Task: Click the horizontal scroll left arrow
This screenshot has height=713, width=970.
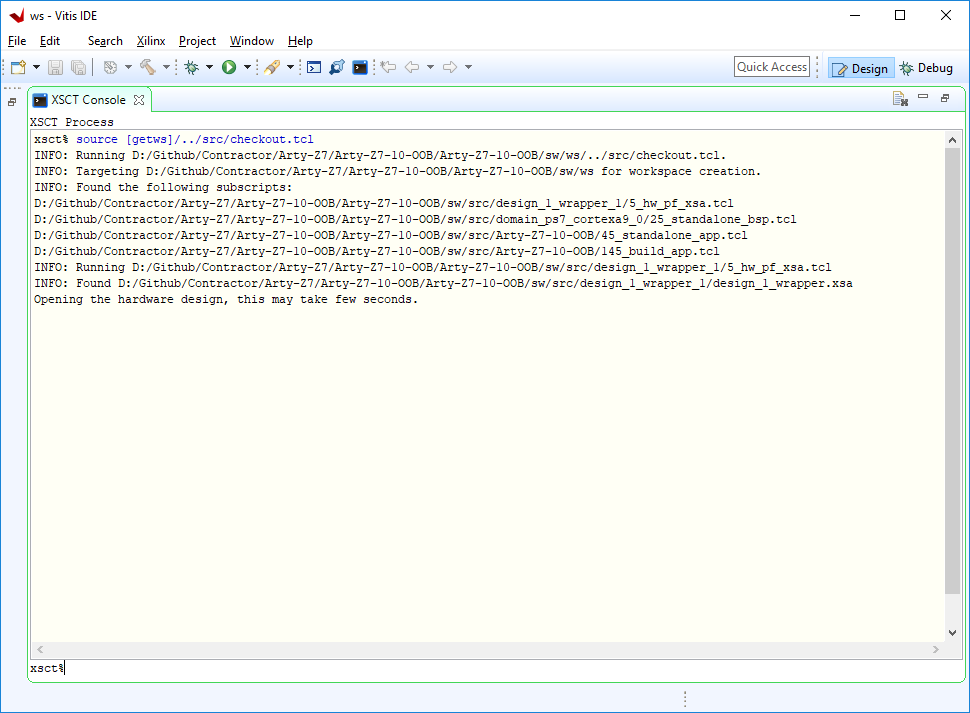Action: pos(40,649)
